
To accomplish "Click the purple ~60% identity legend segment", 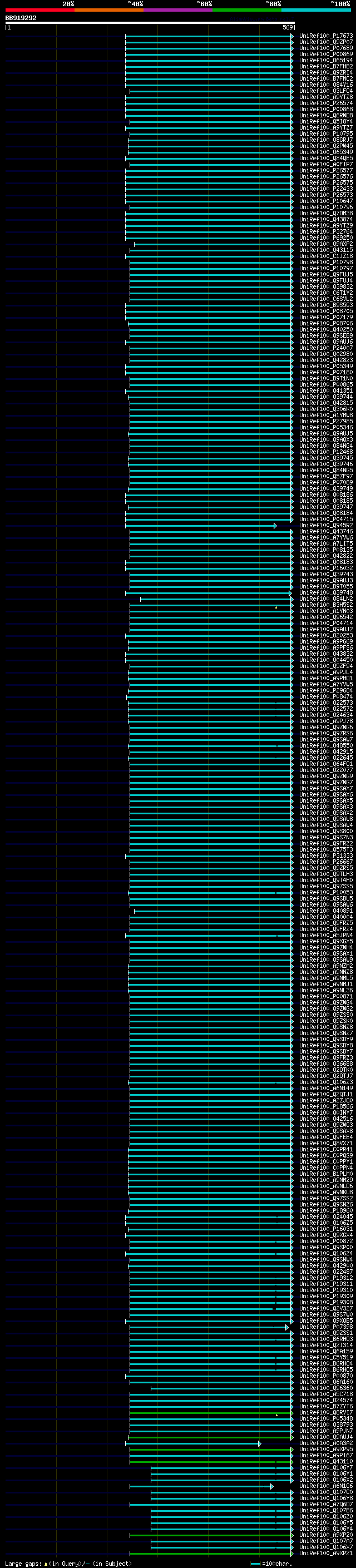I will click(179, 10).
